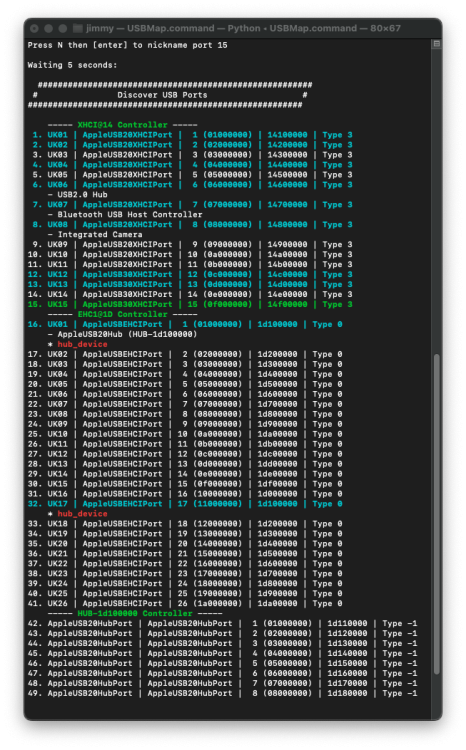Select row 42 AppleUSB20HubPort address 1d110000
This screenshot has width=466, height=750.
pos(222,624)
